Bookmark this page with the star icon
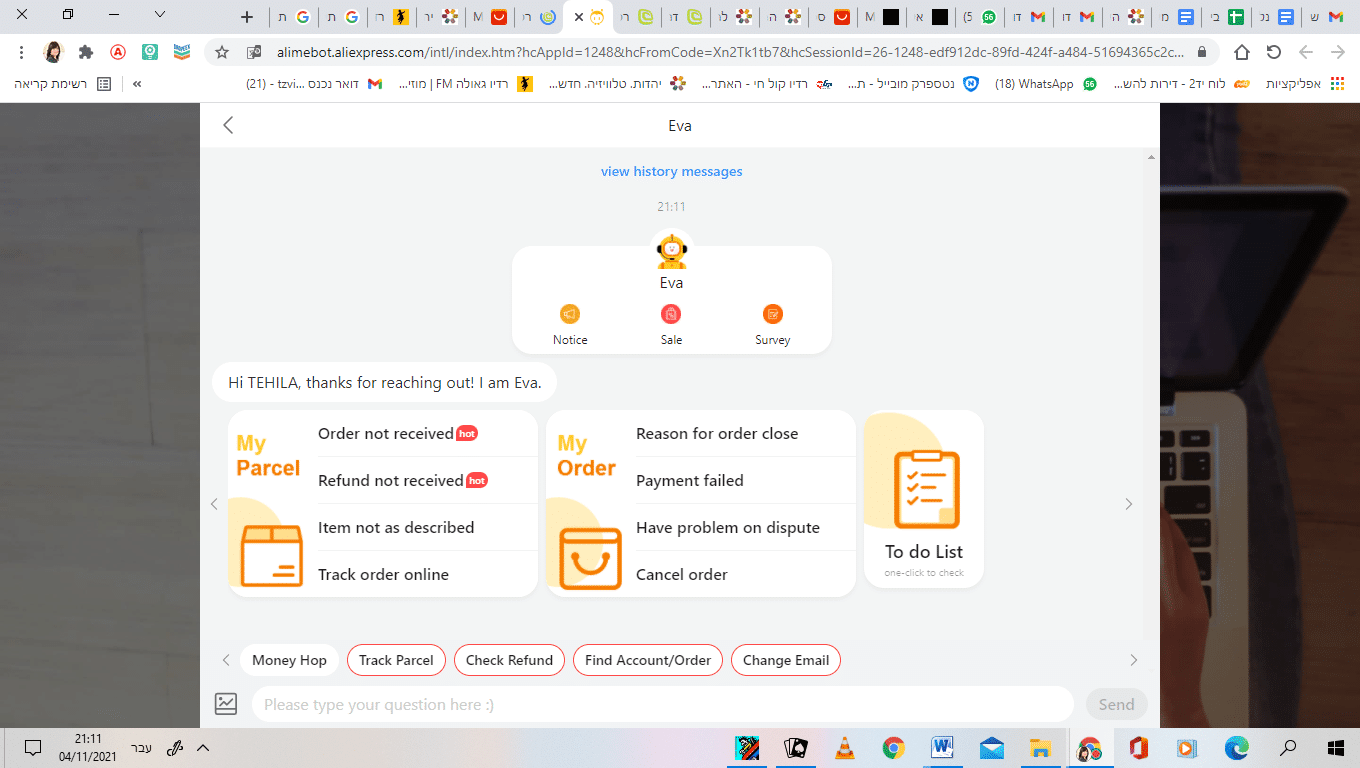 pyautogui.click(x=222, y=52)
